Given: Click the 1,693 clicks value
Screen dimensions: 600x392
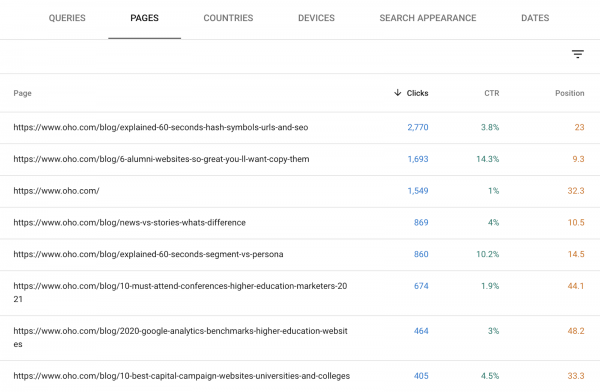Looking at the screenshot, I should click(x=417, y=159).
